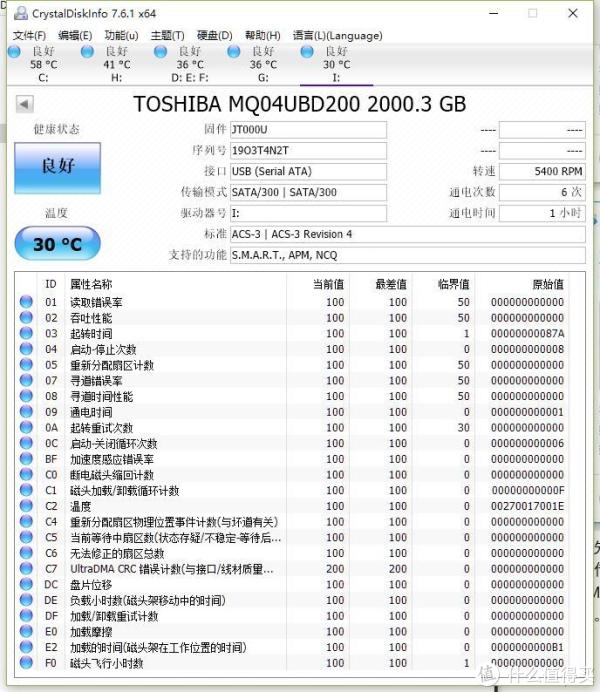Click the status icon for attribute 04 启动-停止次数
This screenshot has height=692, width=600.
pos(26,349)
